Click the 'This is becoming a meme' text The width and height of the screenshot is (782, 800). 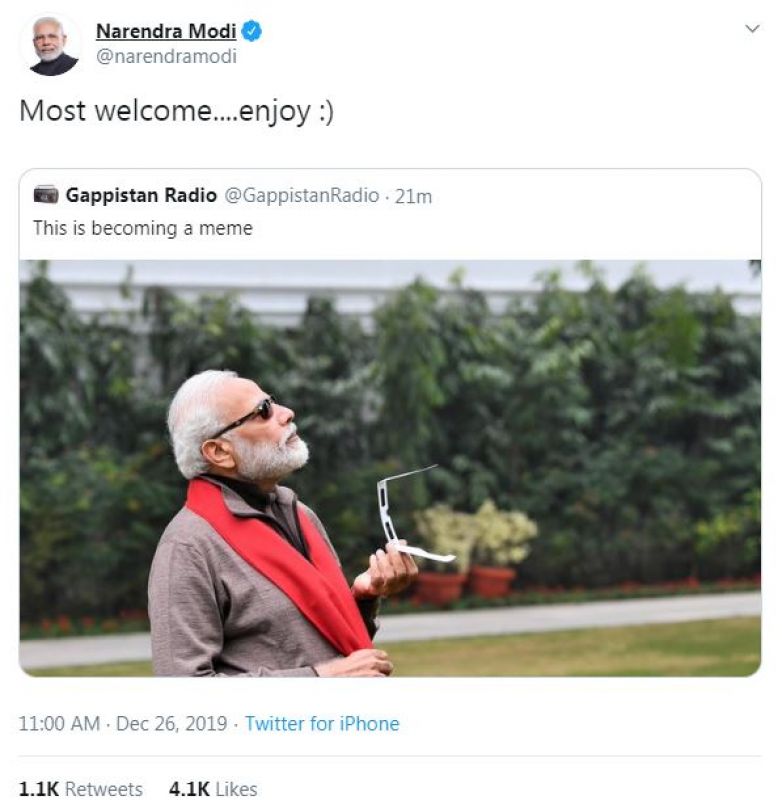(x=142, y=228)
